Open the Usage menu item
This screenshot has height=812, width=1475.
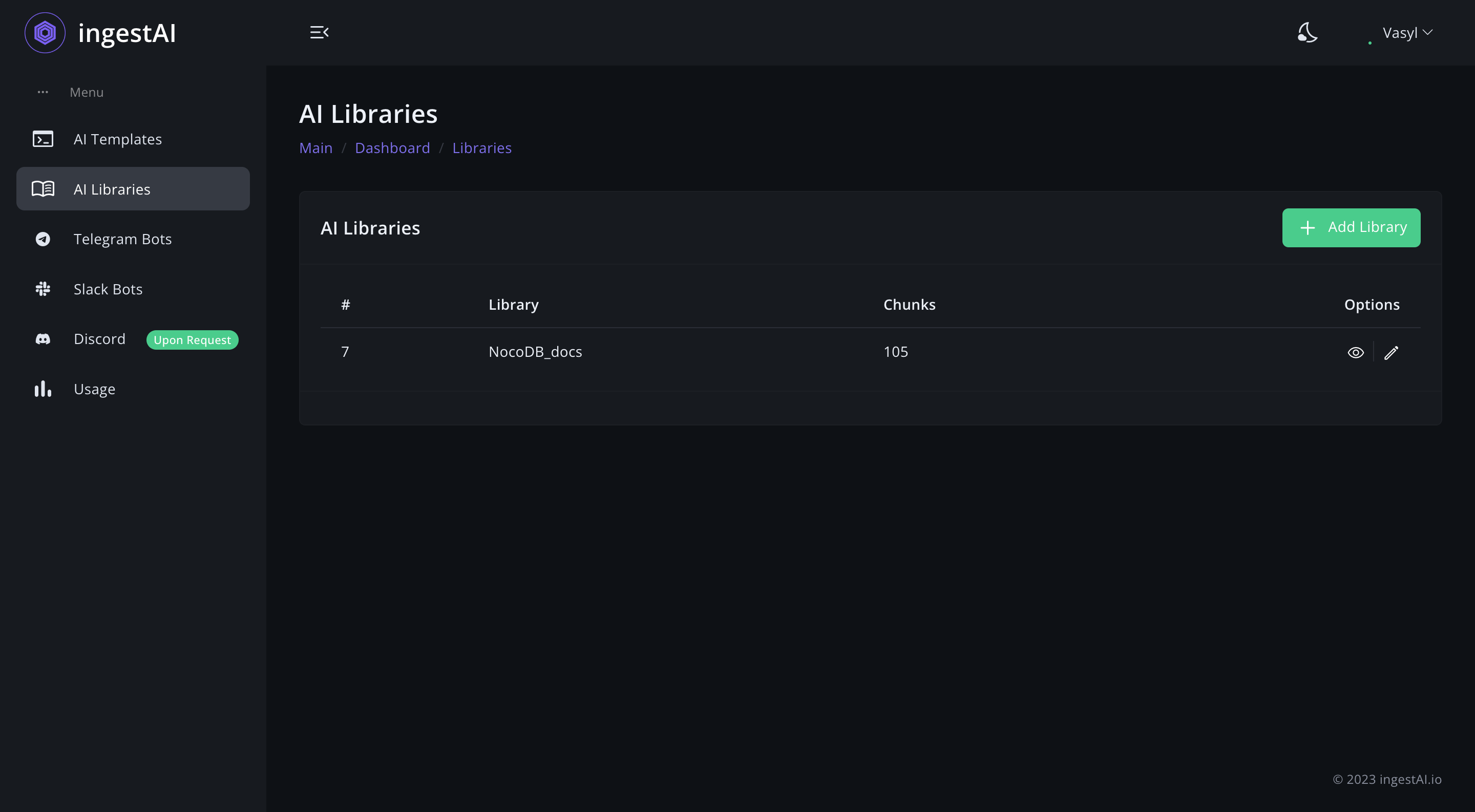pyautogui.click(x=94, y=389)
